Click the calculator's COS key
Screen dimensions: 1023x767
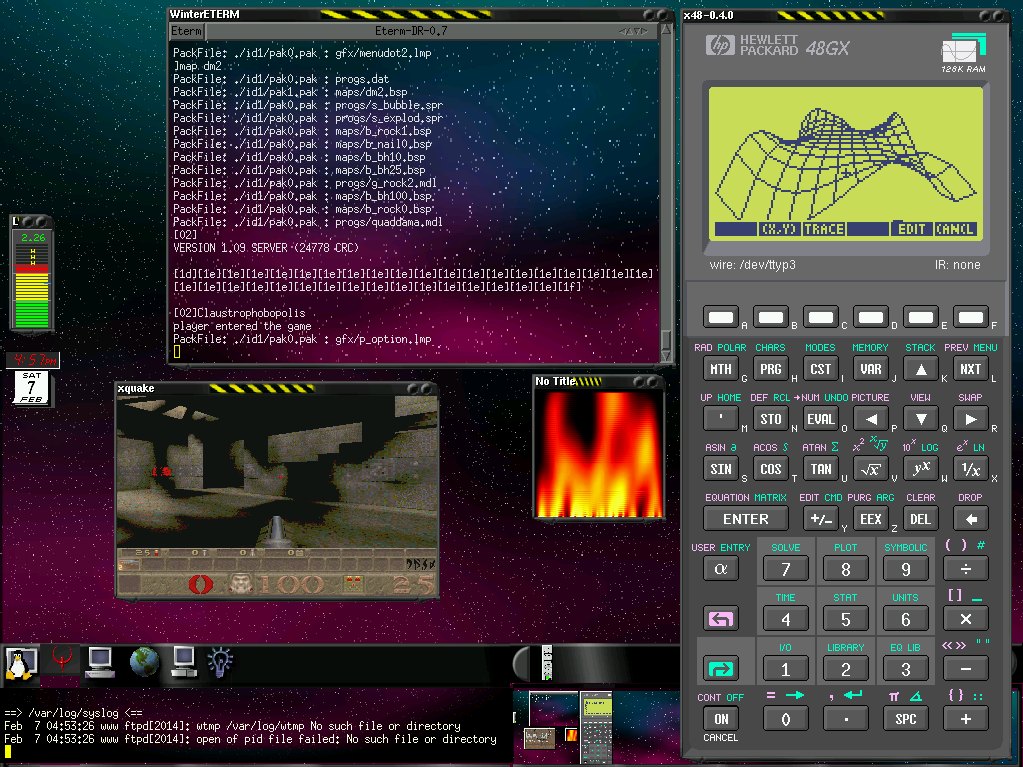(x=771, y=469)
